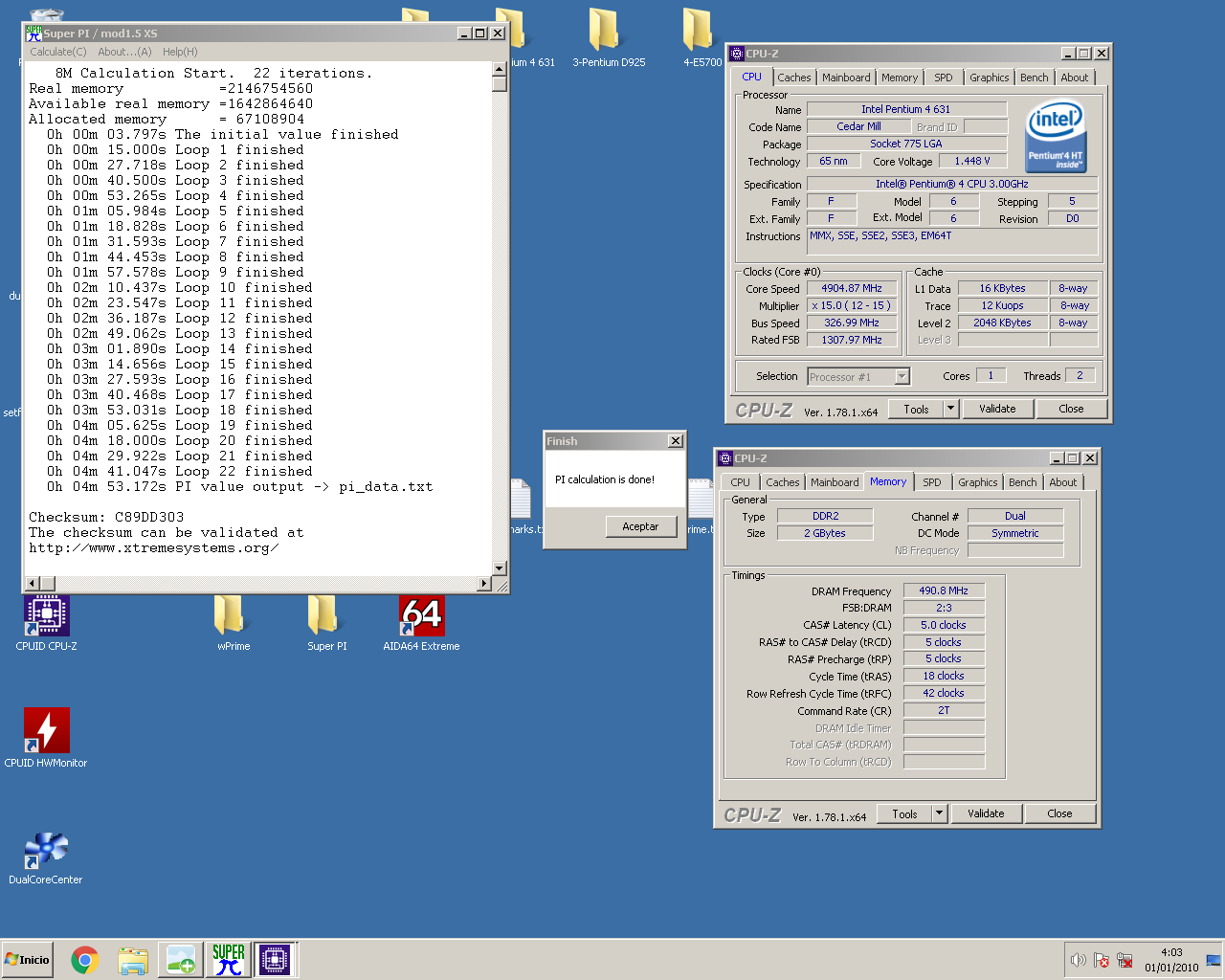The height and width of the screenshot is (980, 1225).
Task: Open SPD tab in lower CPU-Z window
Action: [x=931, y=482]
